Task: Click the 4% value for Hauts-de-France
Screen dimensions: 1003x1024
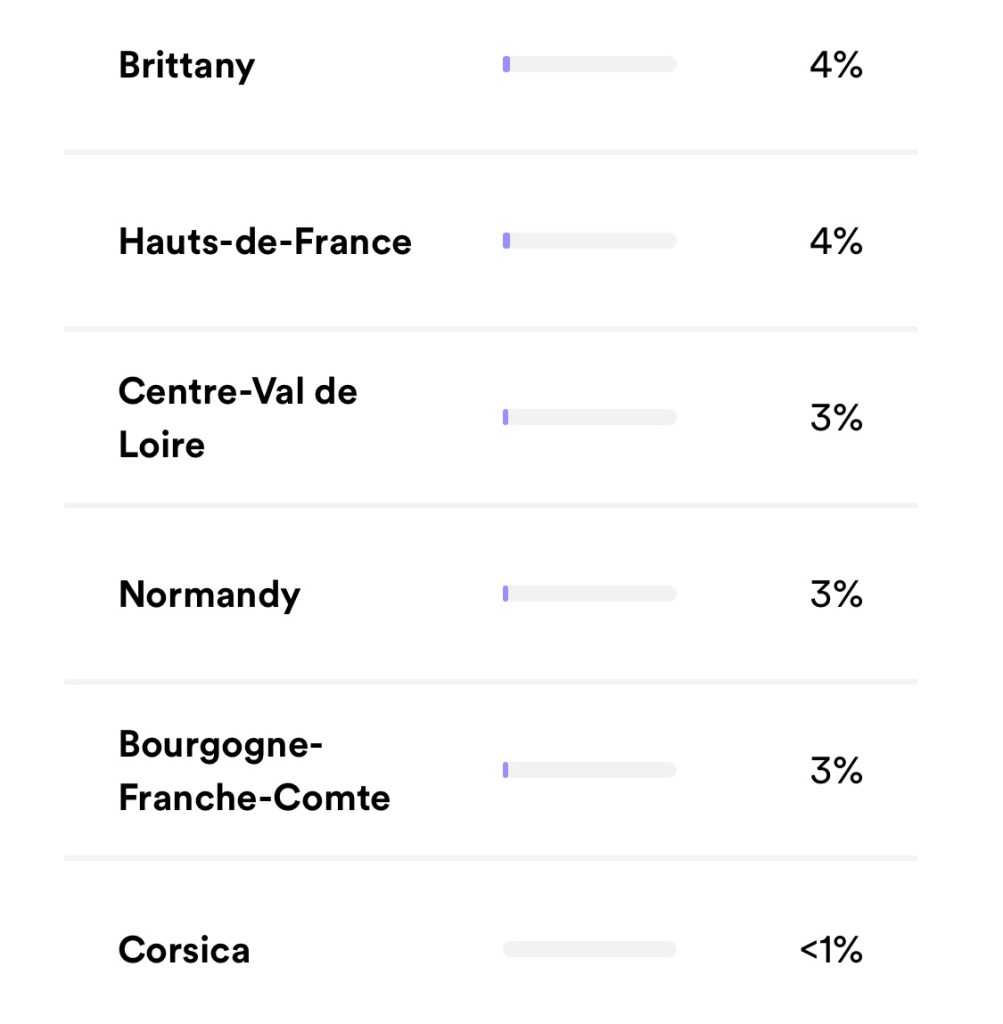Action: [836, 242]
